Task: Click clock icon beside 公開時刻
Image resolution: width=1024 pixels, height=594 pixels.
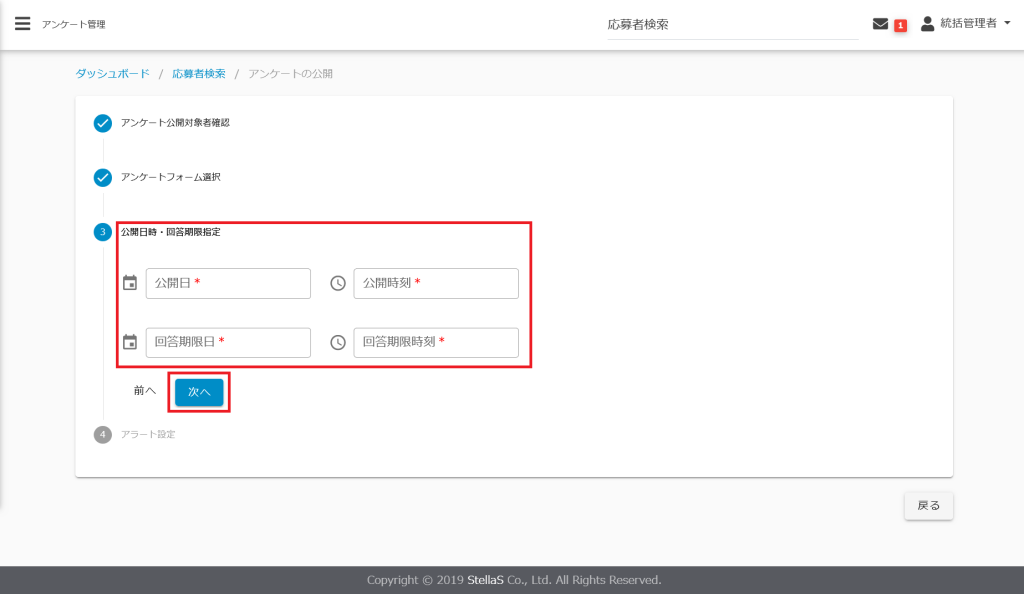Action: [x=338, y=283]
